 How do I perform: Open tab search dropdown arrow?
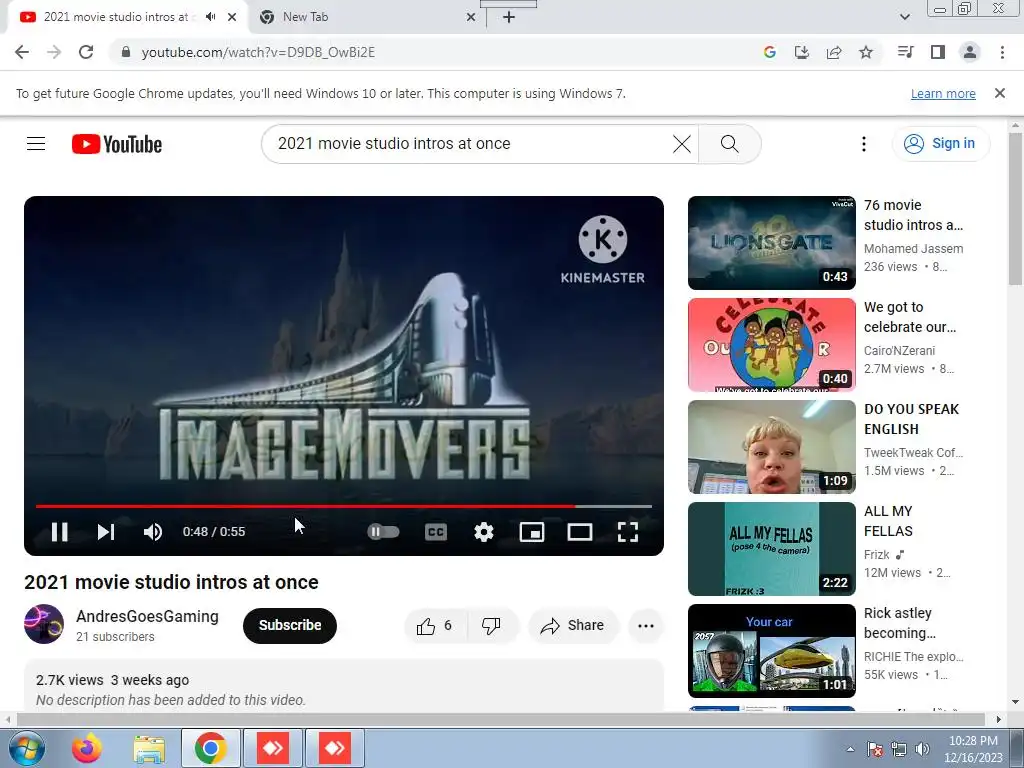[x=905, y=17]
